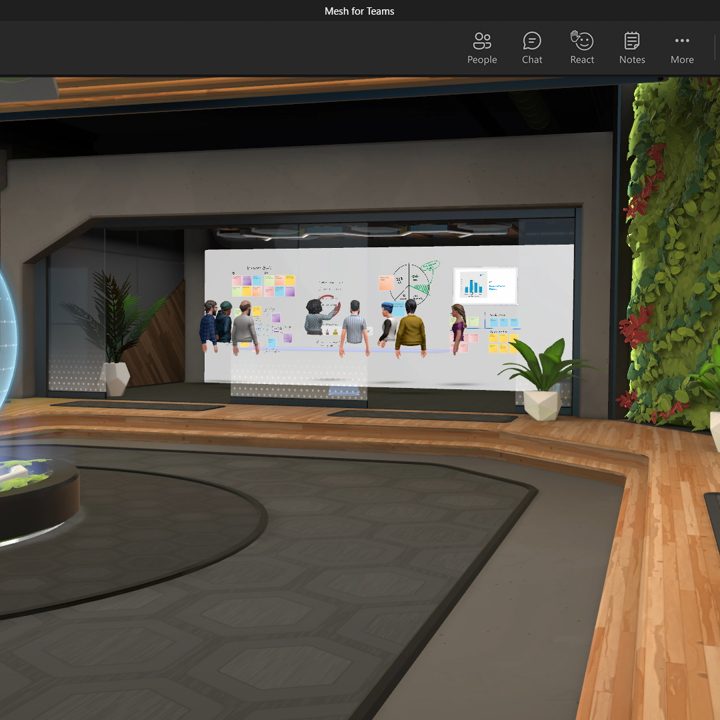
Task: Click the React emoji icon
Action: 582,47
